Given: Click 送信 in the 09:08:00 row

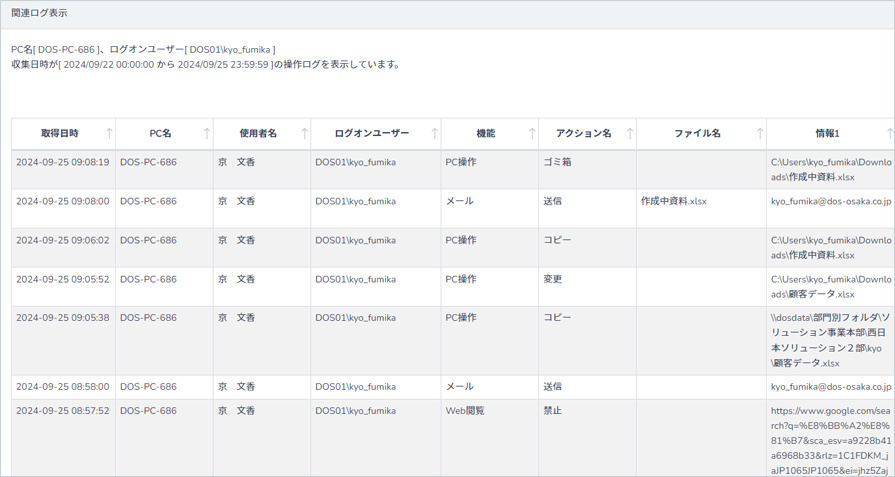Looking at the screenshot, I should pos(553,201).
